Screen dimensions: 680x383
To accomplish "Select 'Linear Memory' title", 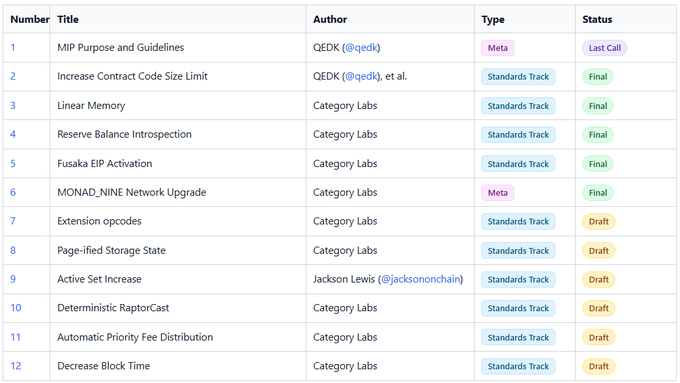I will click(x=91, y=105).
